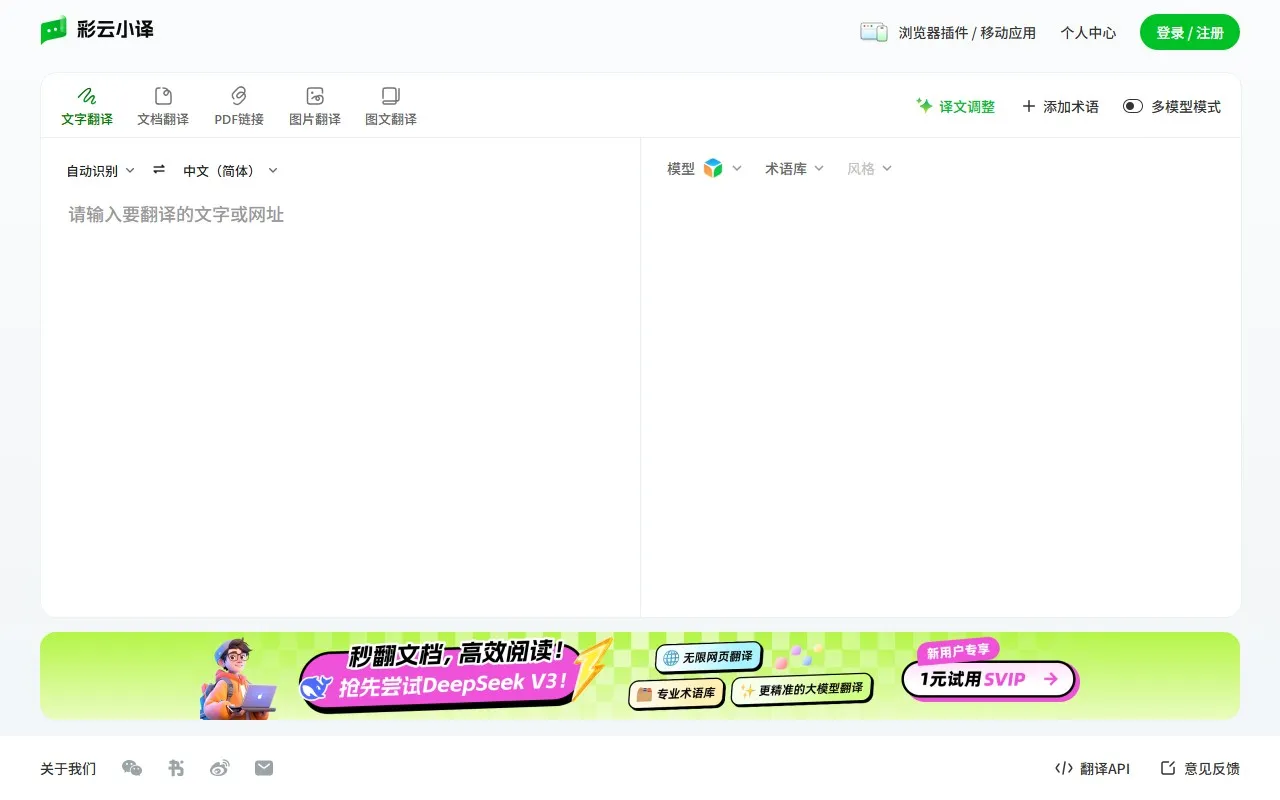Click the 登录 / 注册 button
Image resolution: width=1280 pixels, height=800 pixels.
point(1189,31)
